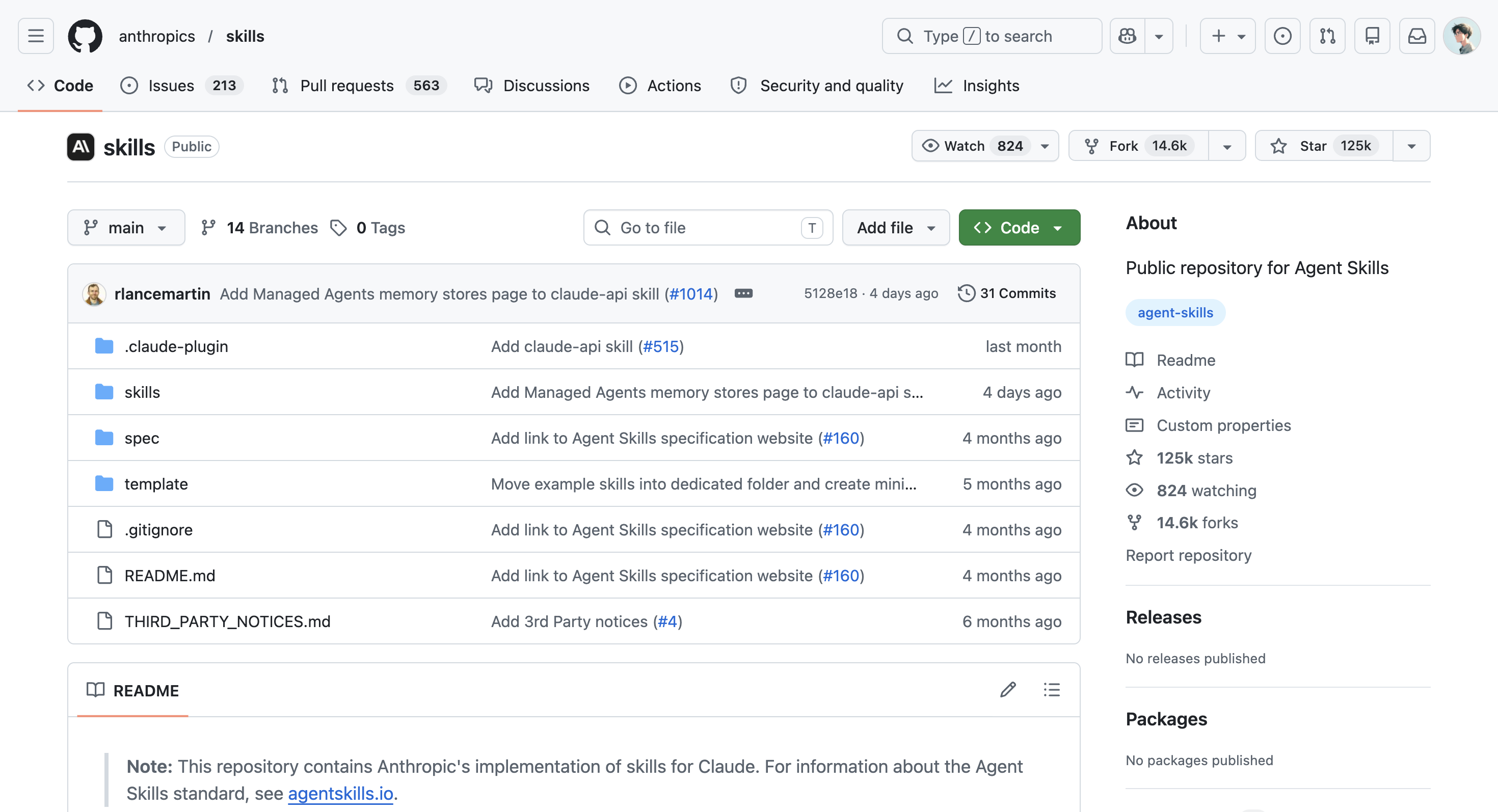Open the create new plus menu
The width and height of the screenshot is (1498, 812).
point(1227,36)
